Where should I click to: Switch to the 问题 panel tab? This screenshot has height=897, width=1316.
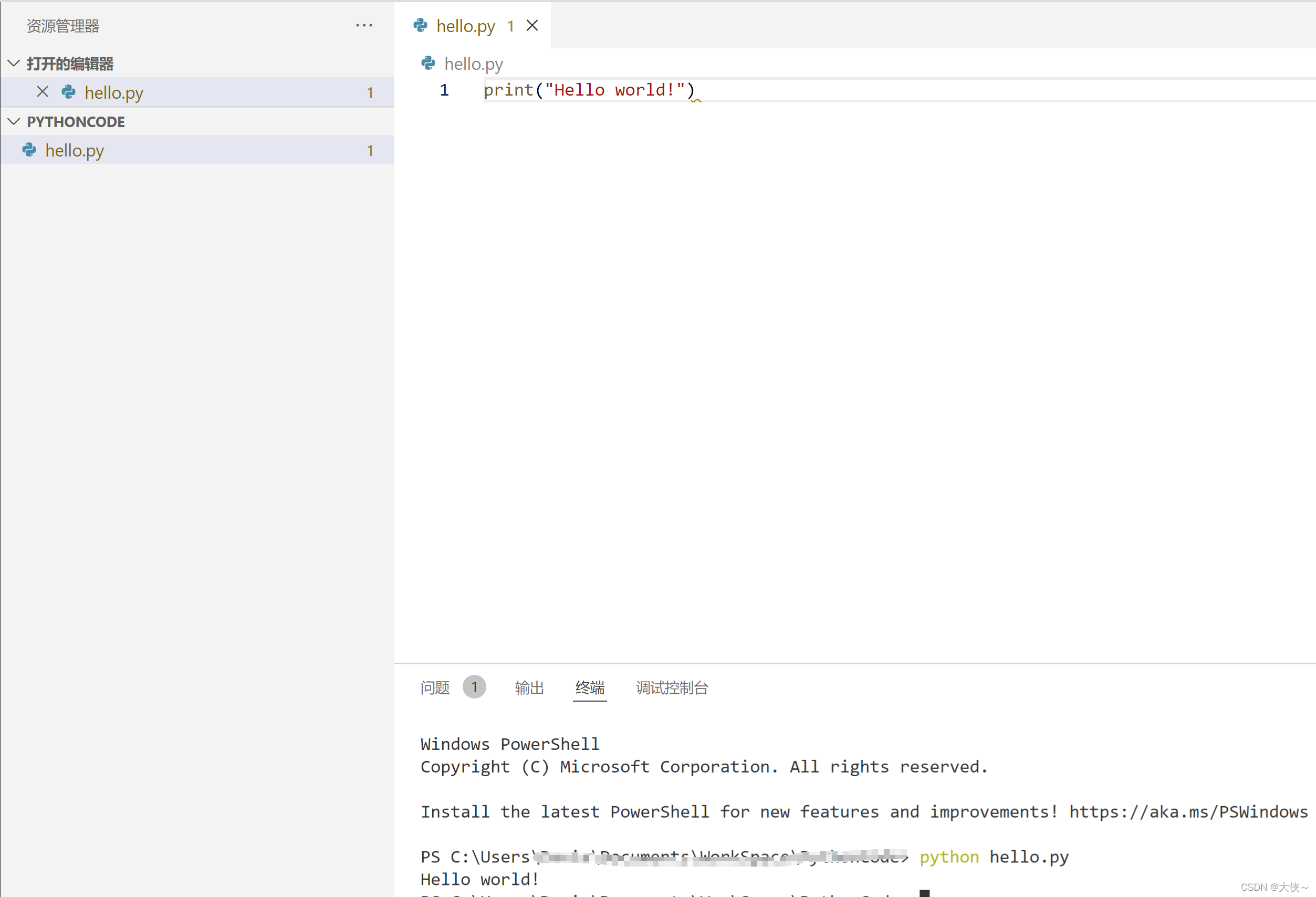[435, 687]
